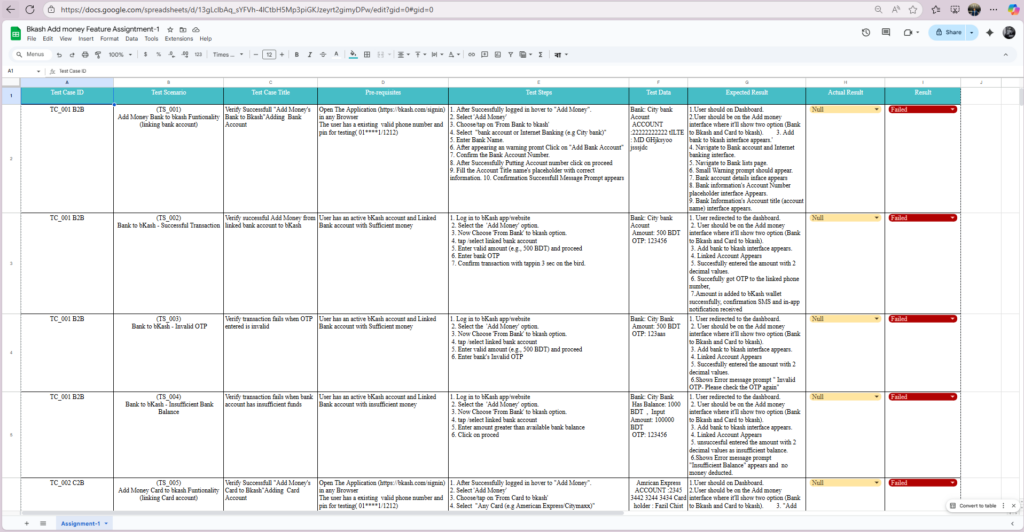Decrease font size with the minus button
1024x532 pixels.
(x=255, y=55)
